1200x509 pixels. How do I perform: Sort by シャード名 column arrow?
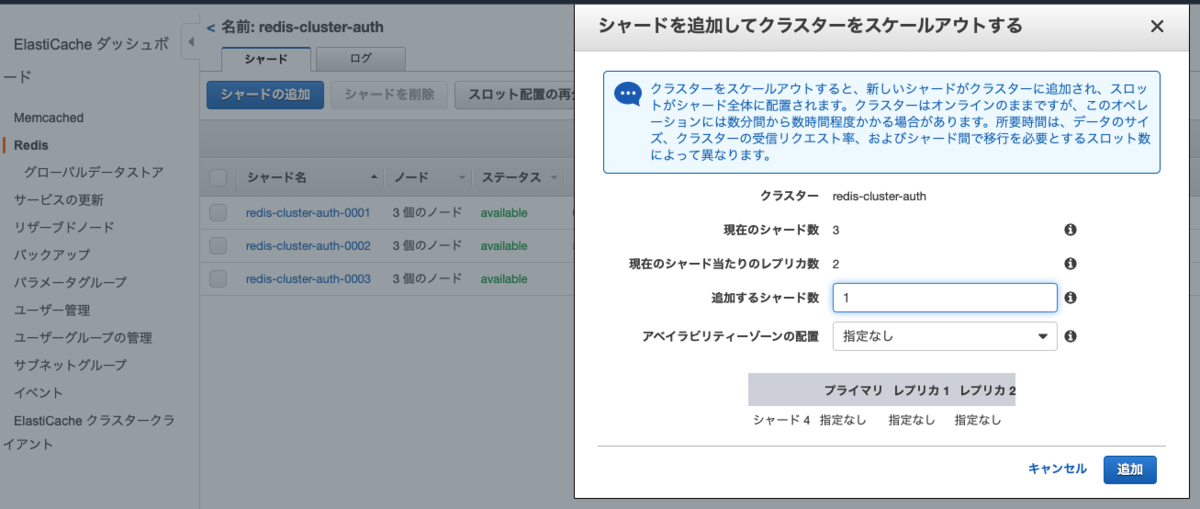(374, 177)
